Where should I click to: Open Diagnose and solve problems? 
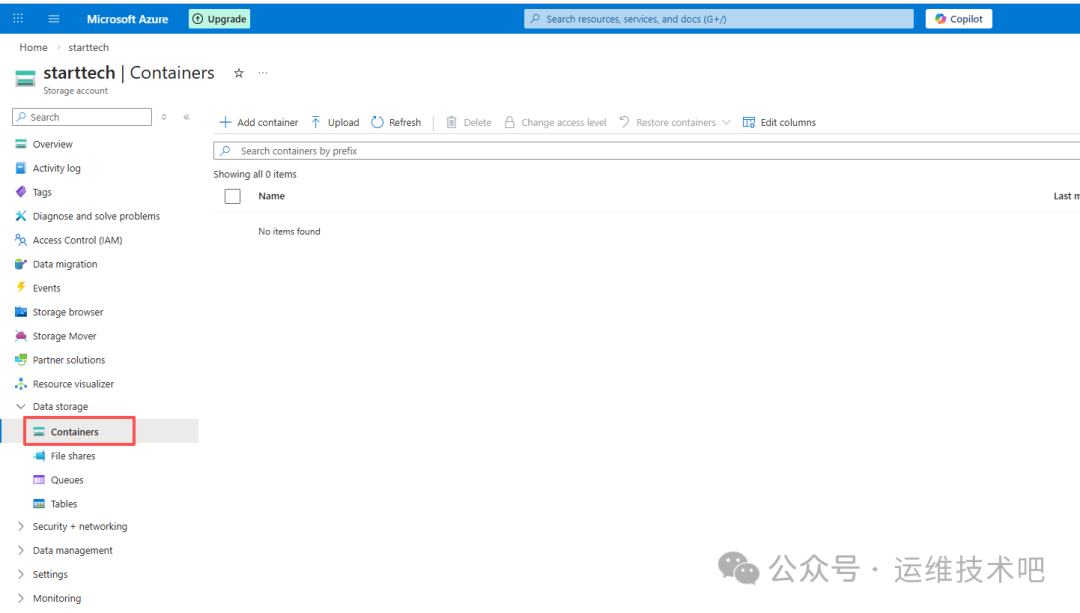(95, 215)
